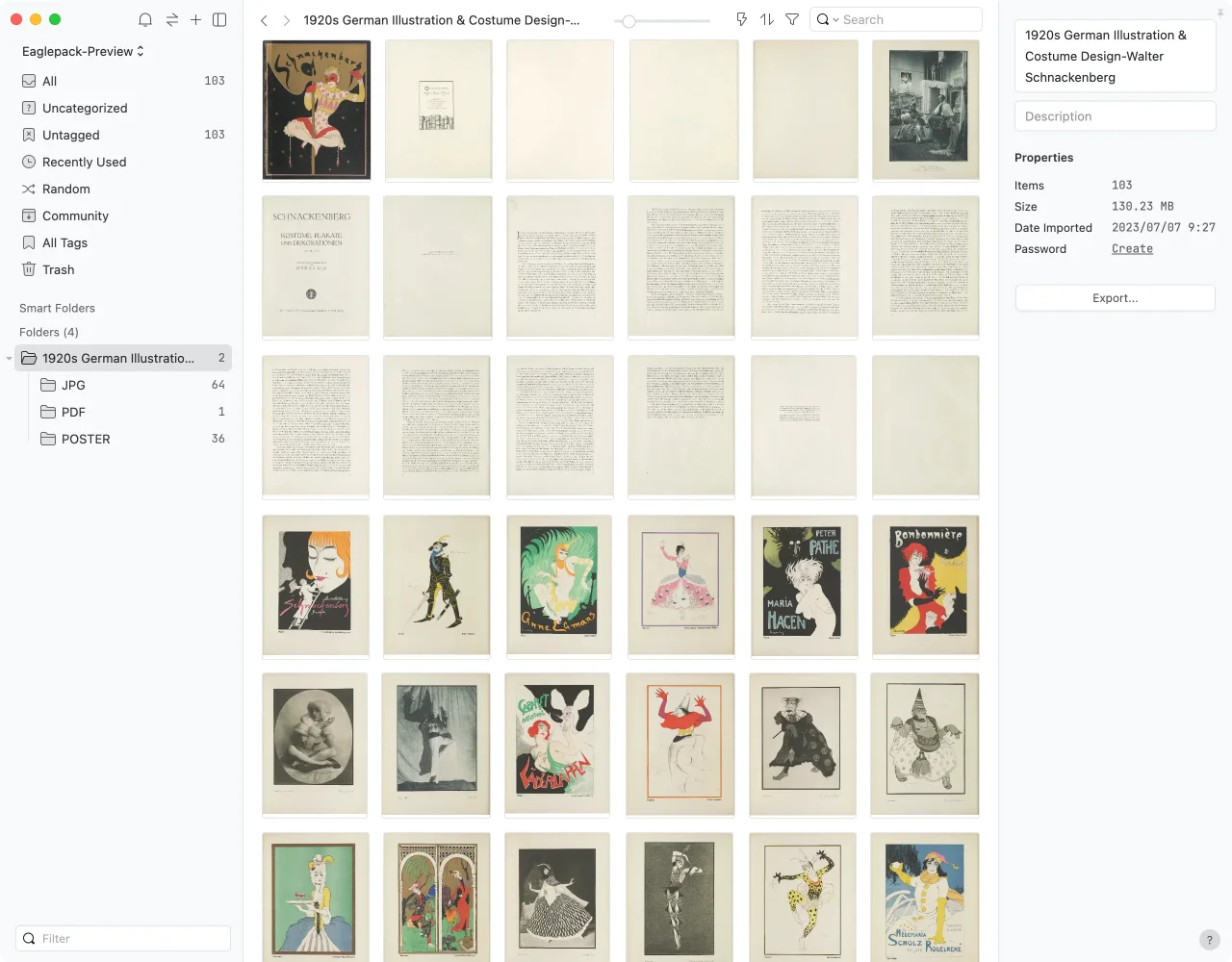Select the two arched panel figures thumbnail
Viewport: 1232px width, 962px height.
[437, 898]
